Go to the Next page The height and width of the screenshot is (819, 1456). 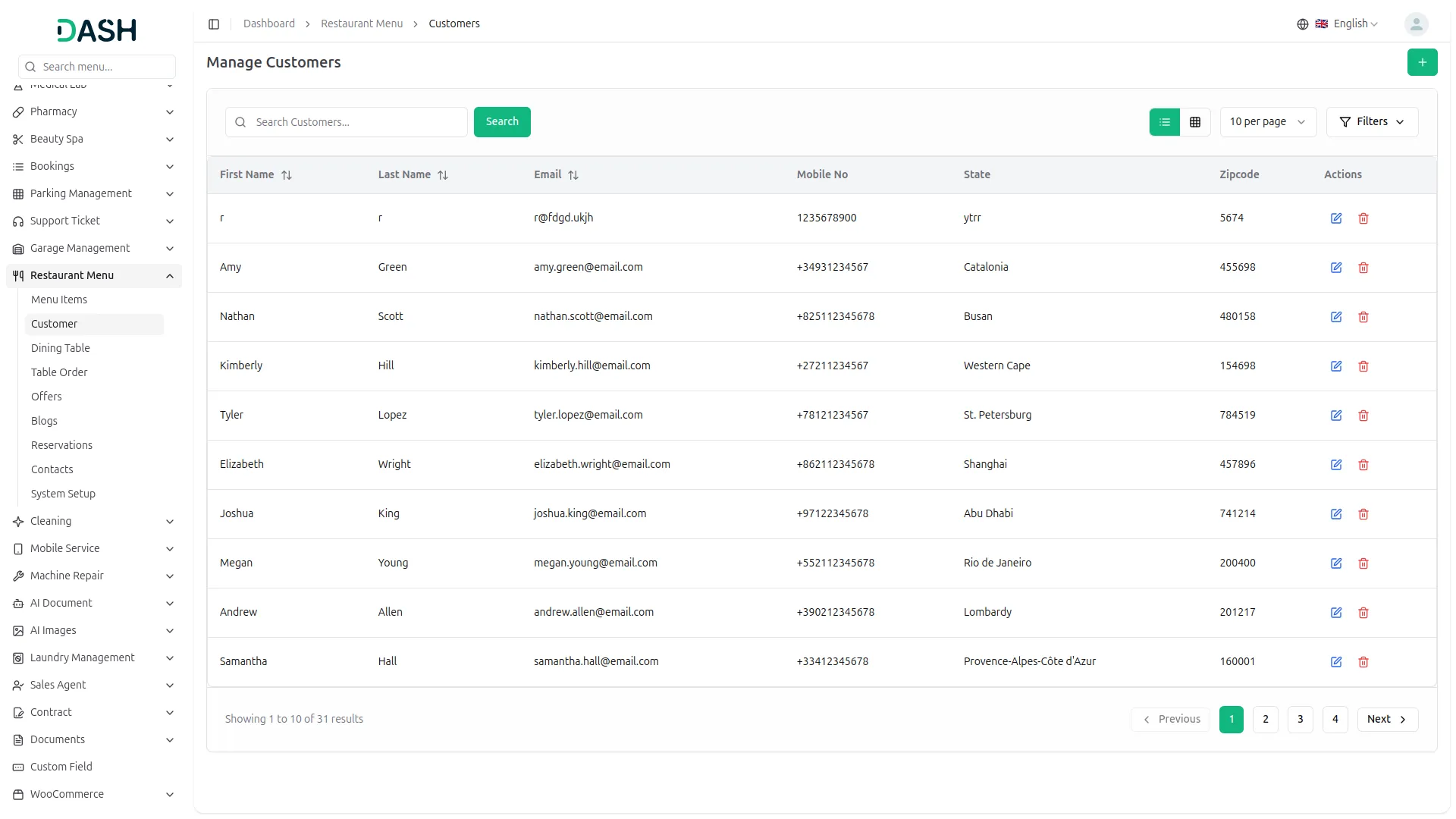1387,720
